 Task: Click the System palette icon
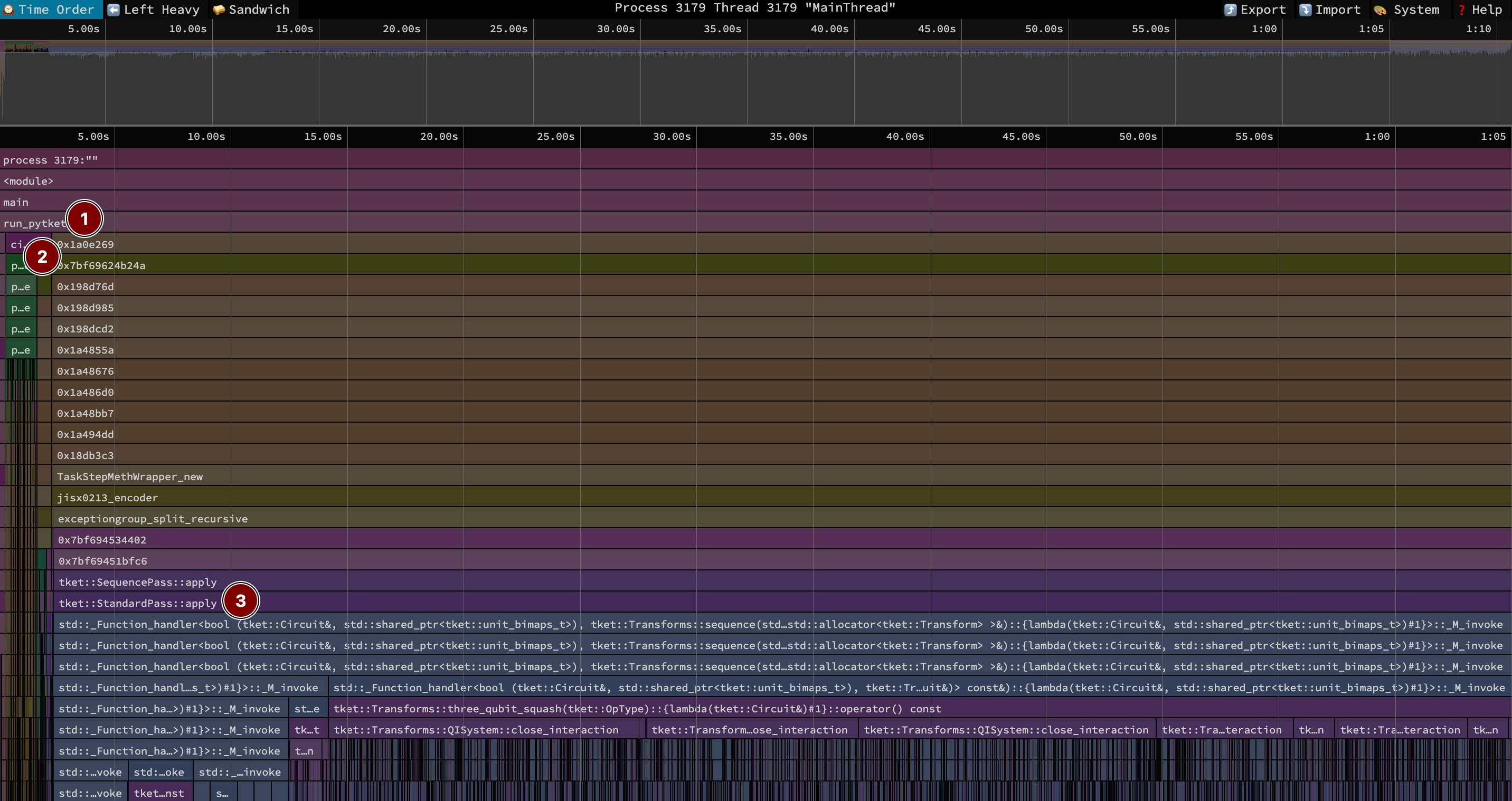pos(1380,10)
